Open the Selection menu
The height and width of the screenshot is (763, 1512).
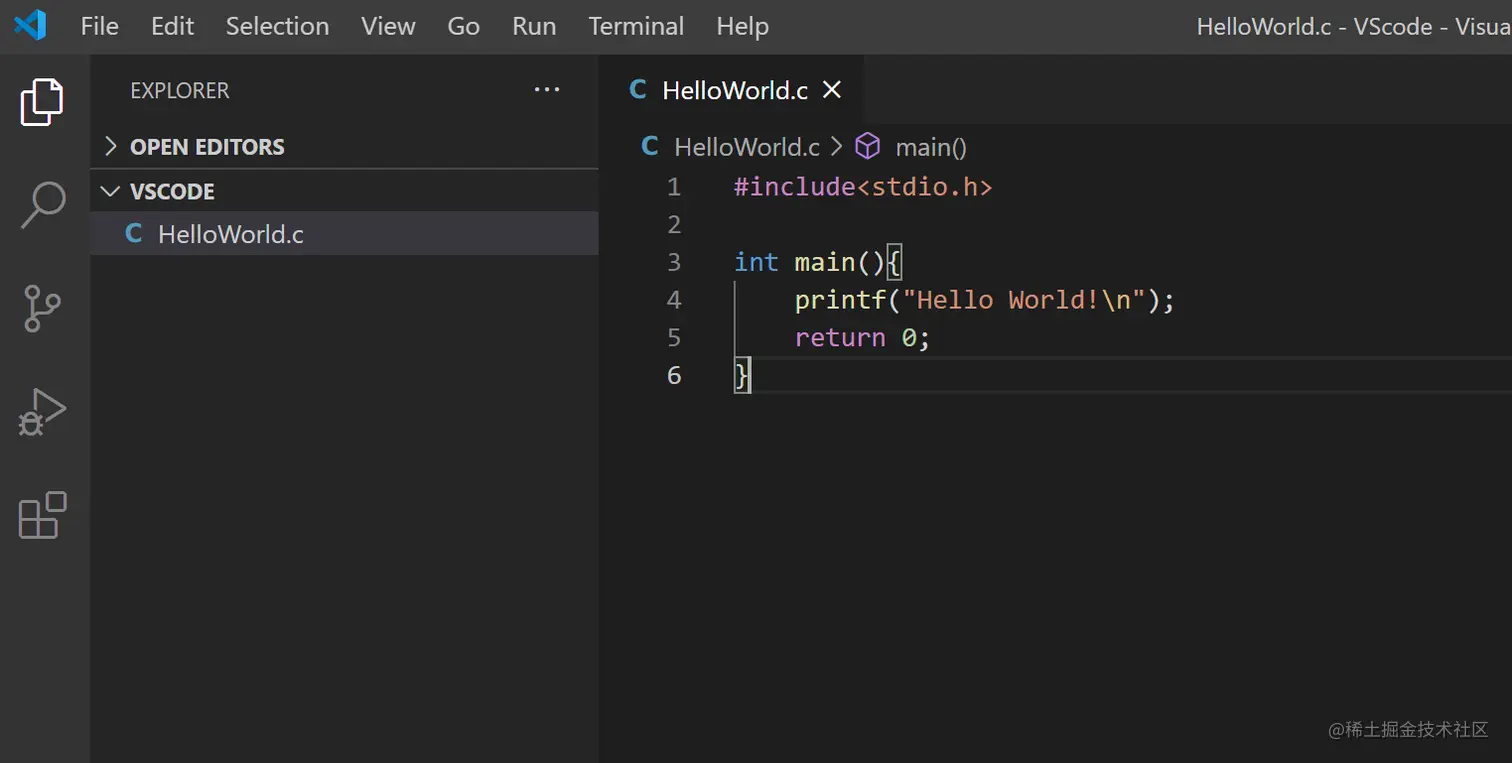277,26
